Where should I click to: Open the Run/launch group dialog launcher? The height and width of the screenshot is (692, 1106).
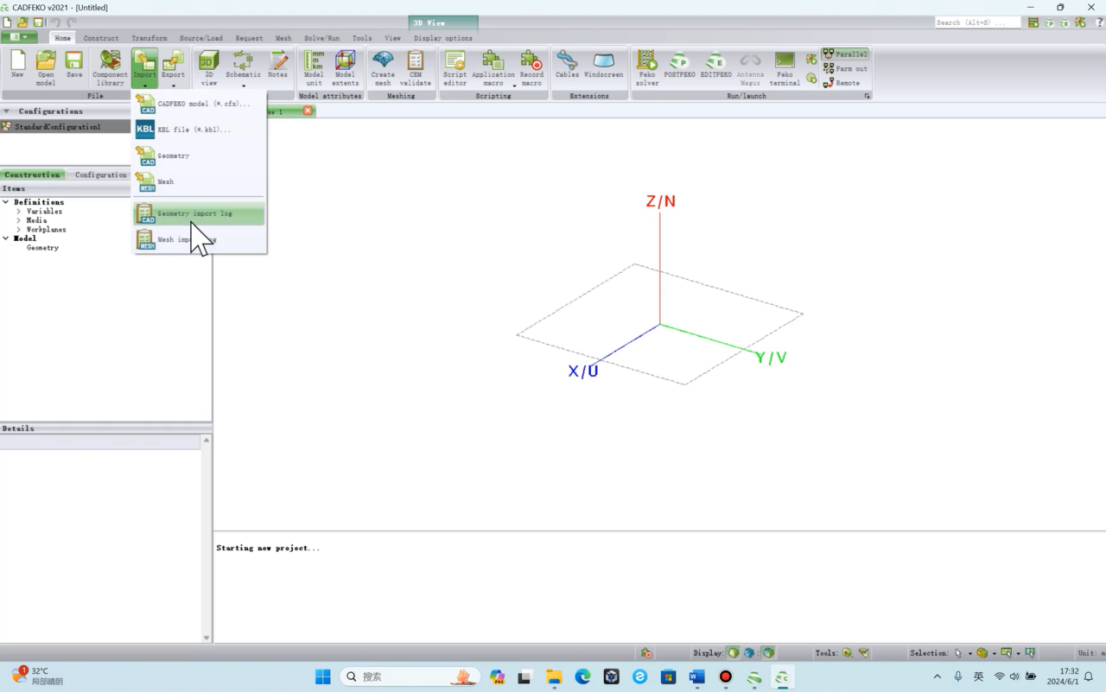(867, 96)
